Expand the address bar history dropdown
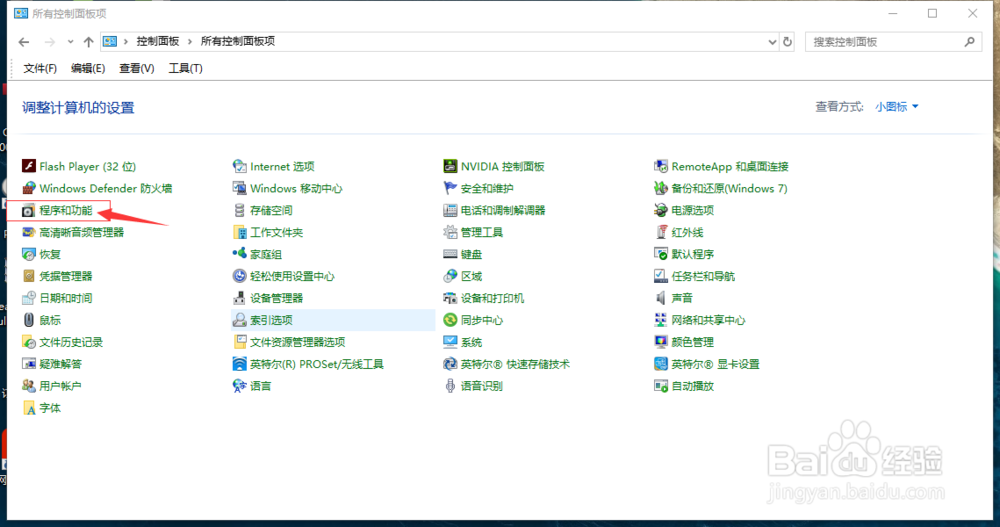 (772, 42)
